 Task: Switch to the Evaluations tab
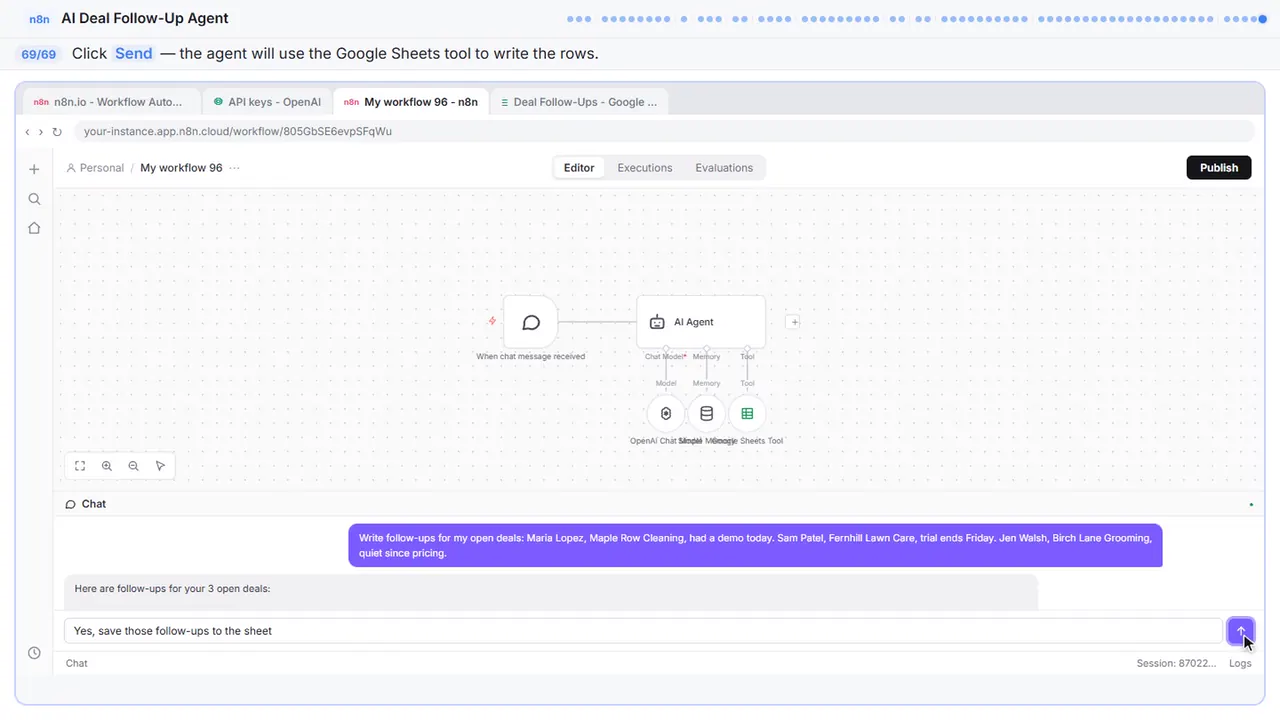tap(724, 168)
